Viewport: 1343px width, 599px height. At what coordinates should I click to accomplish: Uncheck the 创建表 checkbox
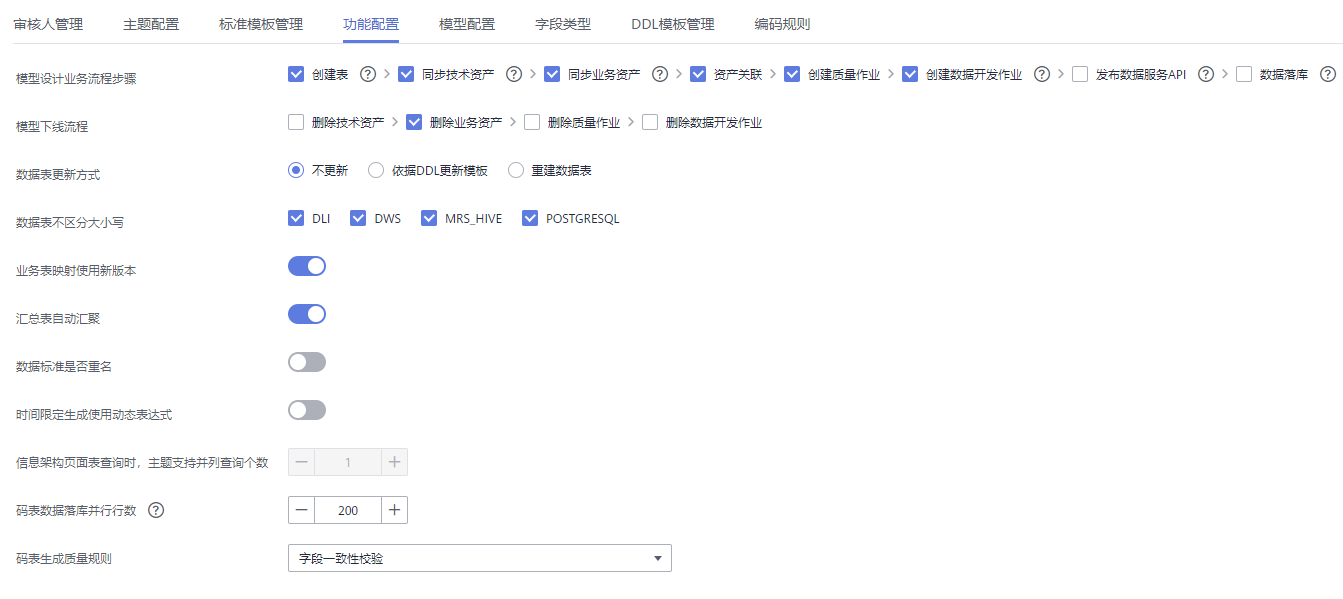pos(296,74)
